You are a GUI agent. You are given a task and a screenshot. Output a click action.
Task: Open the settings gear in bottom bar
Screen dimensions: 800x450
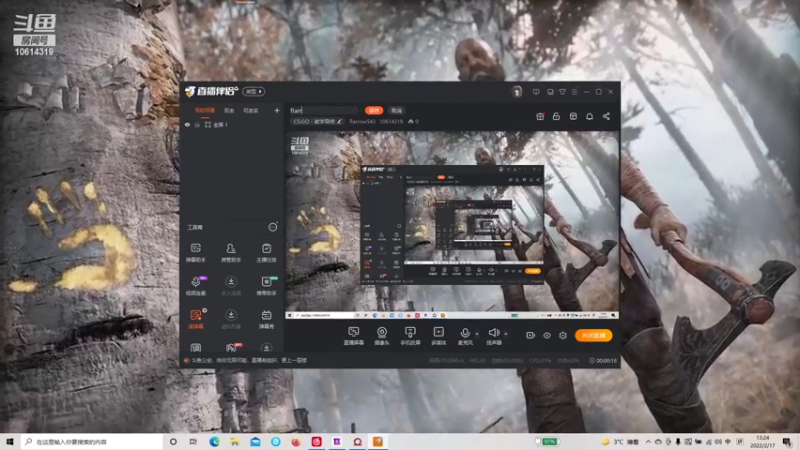tap(563, 335)
